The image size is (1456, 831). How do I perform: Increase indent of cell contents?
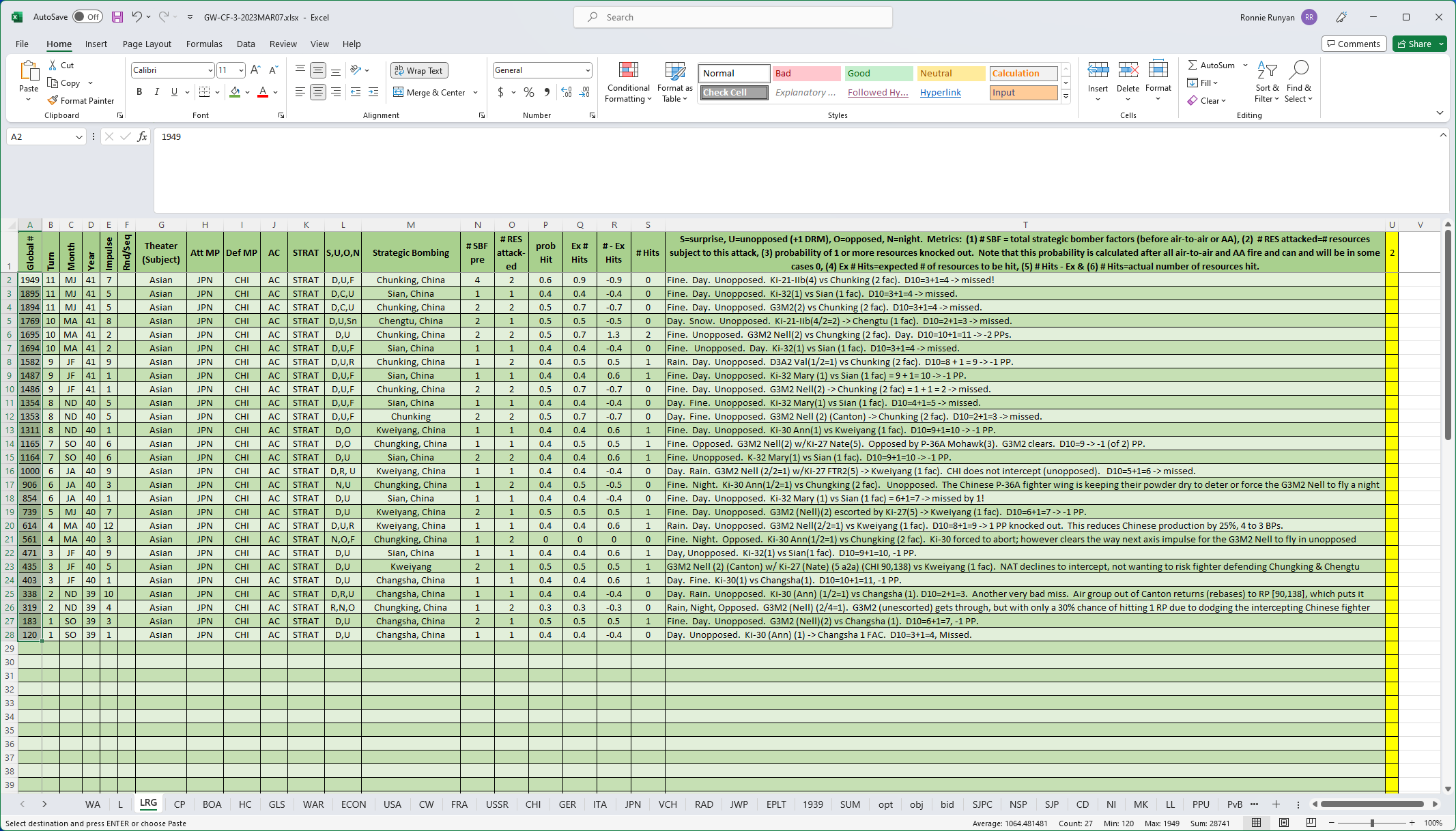click(x=373, y=92)
